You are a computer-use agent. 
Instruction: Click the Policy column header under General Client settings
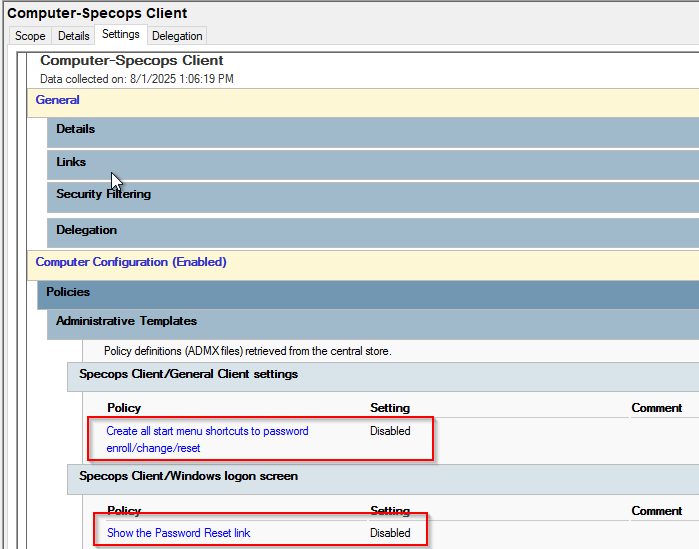pos(124,408)
